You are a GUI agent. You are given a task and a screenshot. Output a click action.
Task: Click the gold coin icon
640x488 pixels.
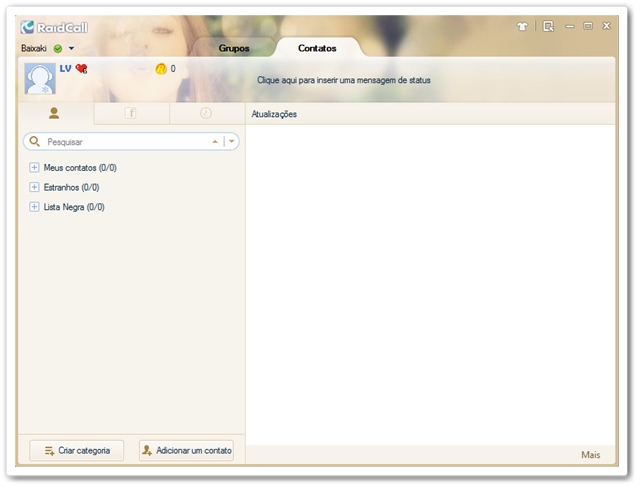[x=160, y=69]
